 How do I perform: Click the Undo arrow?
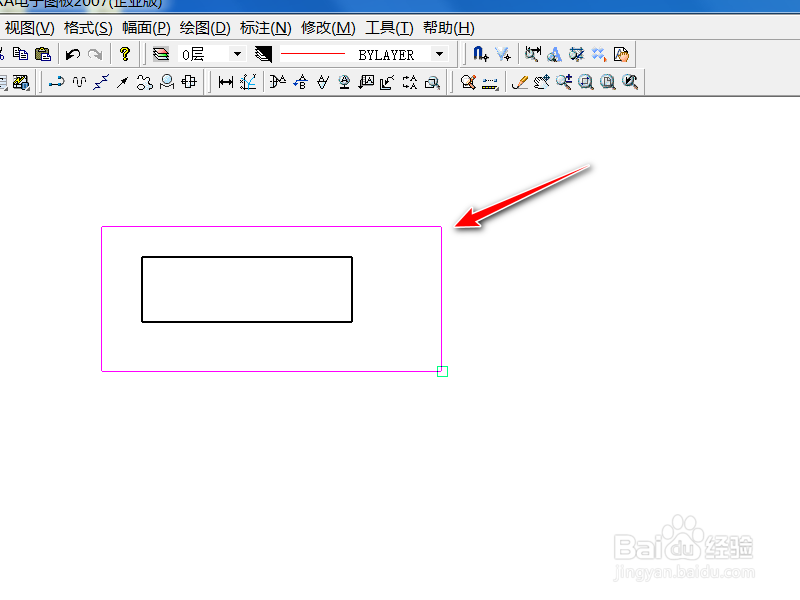(x=72, y=54)
